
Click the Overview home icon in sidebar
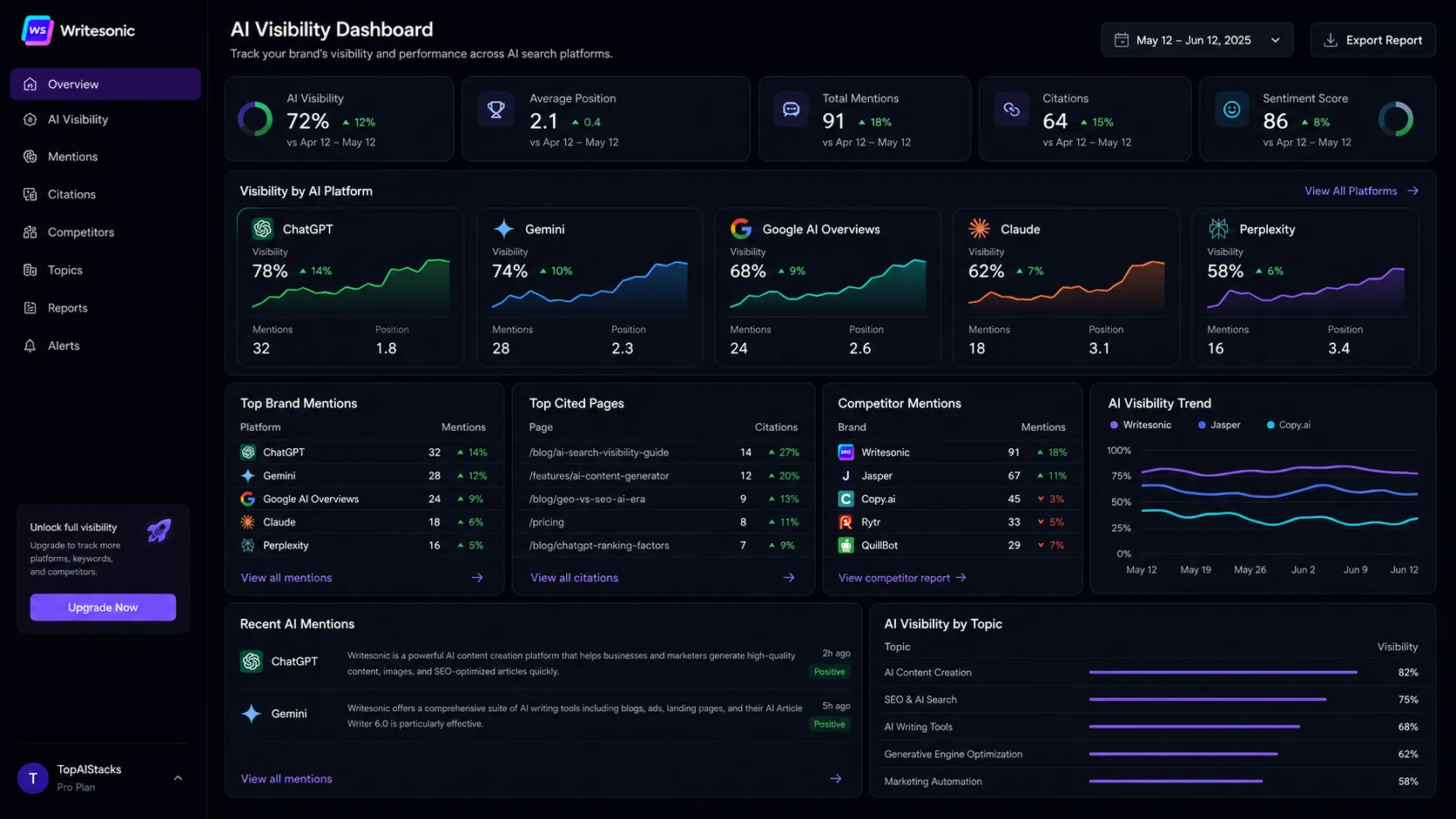coord(30,84)
